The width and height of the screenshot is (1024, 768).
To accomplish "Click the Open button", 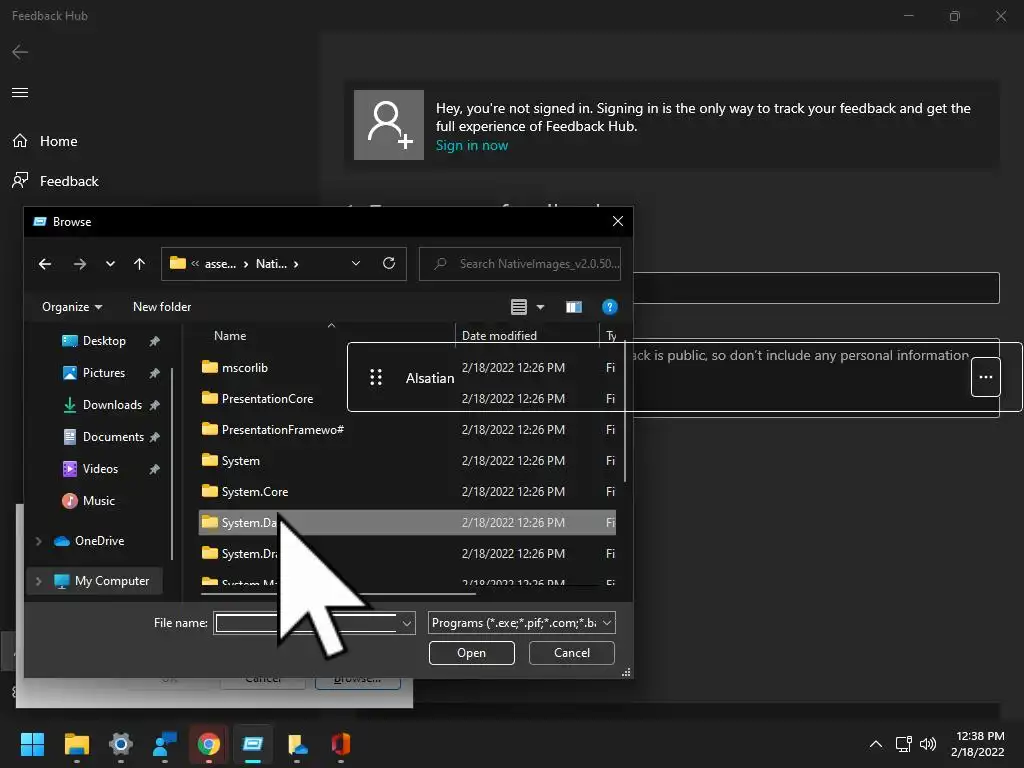I will [472, 653].
